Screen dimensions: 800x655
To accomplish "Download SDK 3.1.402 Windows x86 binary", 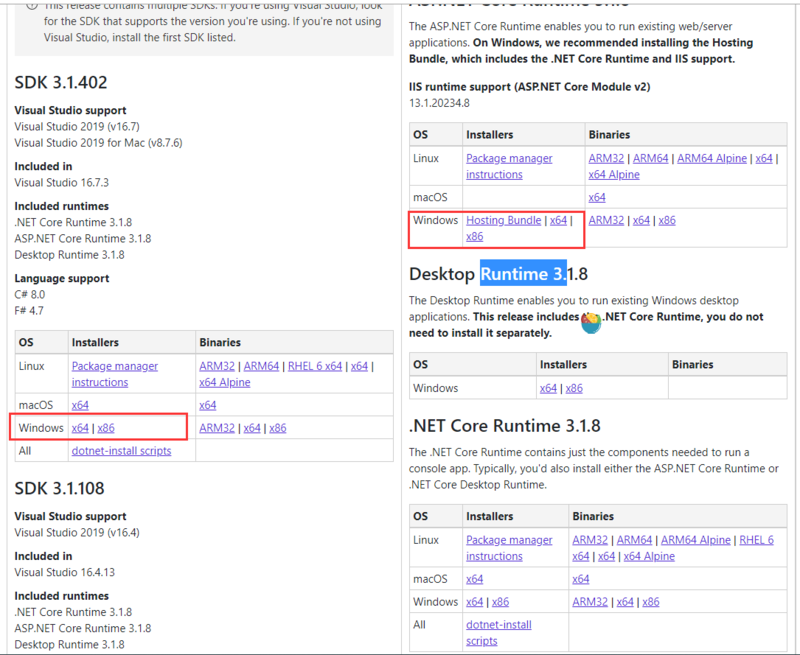I will 278,429.
